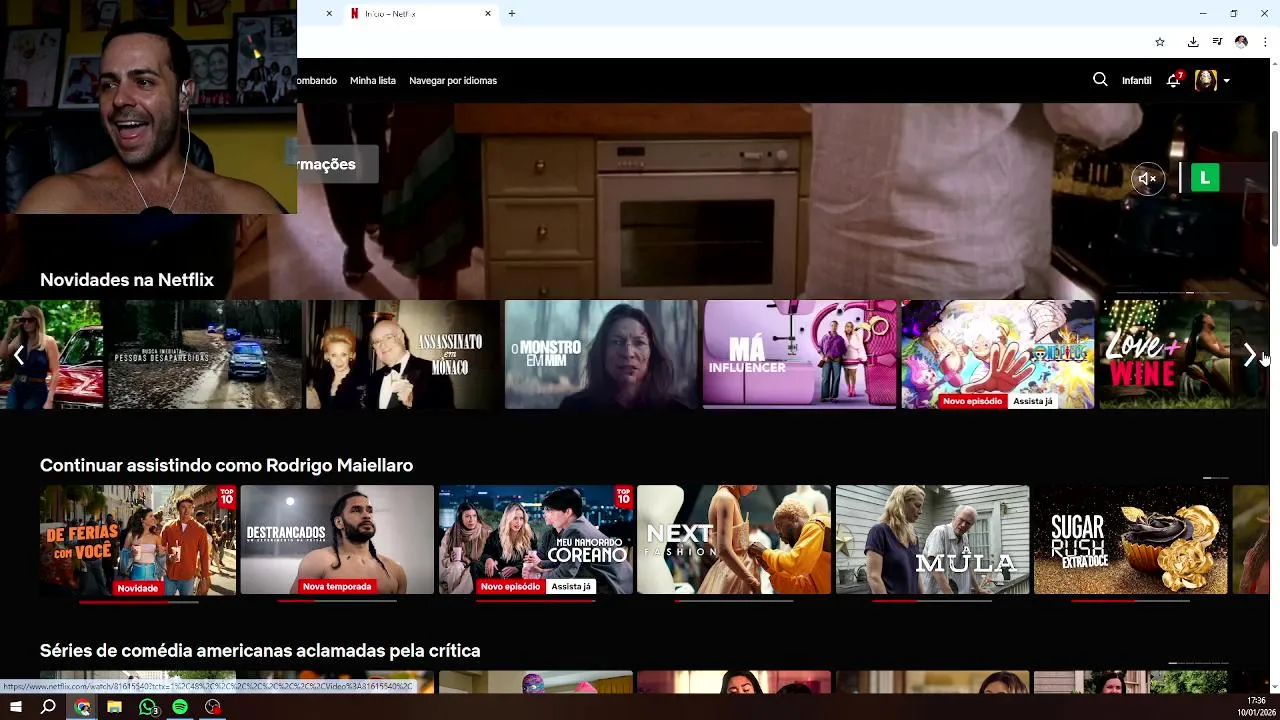The image size is (1280, 720).
Task: Unmute the trailer with the speaker icon
Action: pos(1147,179)
